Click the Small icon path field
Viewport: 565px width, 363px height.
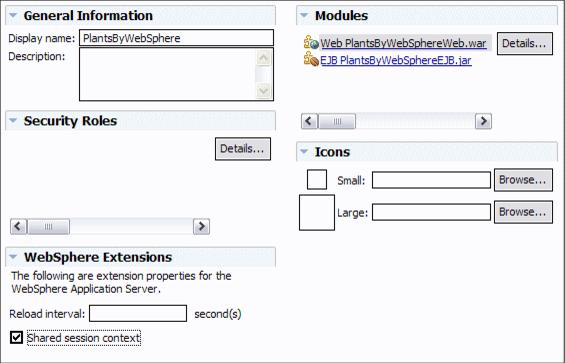pyautogui.click(x=431, y=180)
